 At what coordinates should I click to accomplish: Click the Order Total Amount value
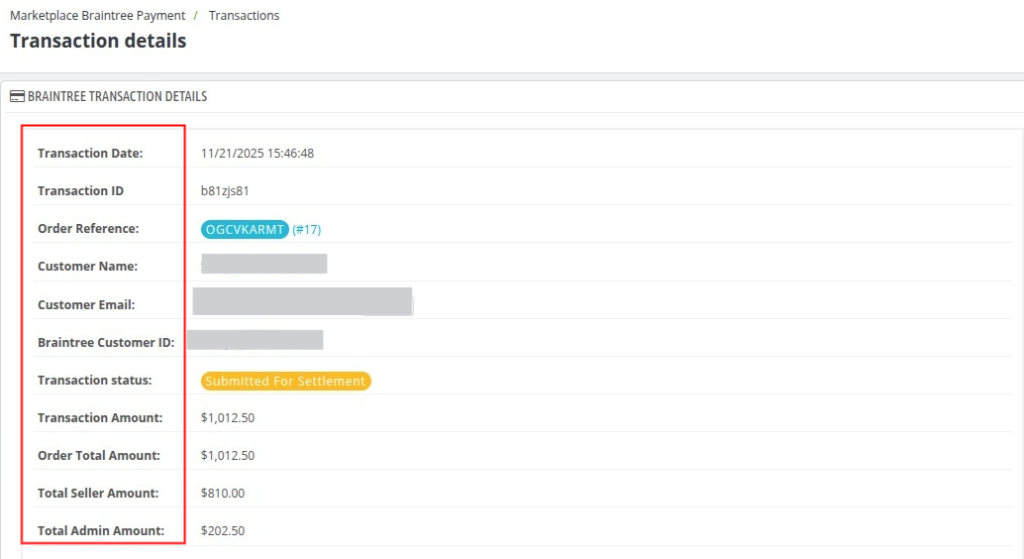tap(227, 456)
